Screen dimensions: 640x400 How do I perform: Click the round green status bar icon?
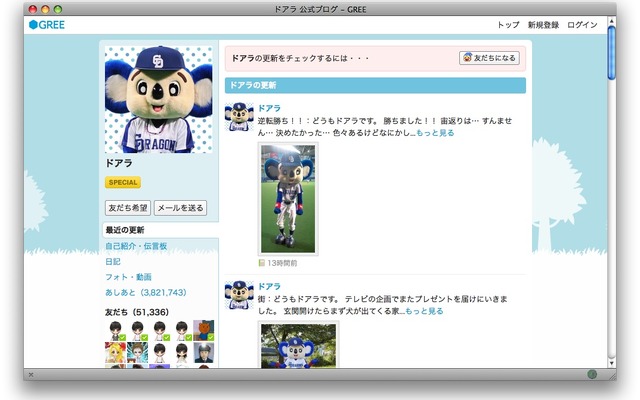point(592,374)
